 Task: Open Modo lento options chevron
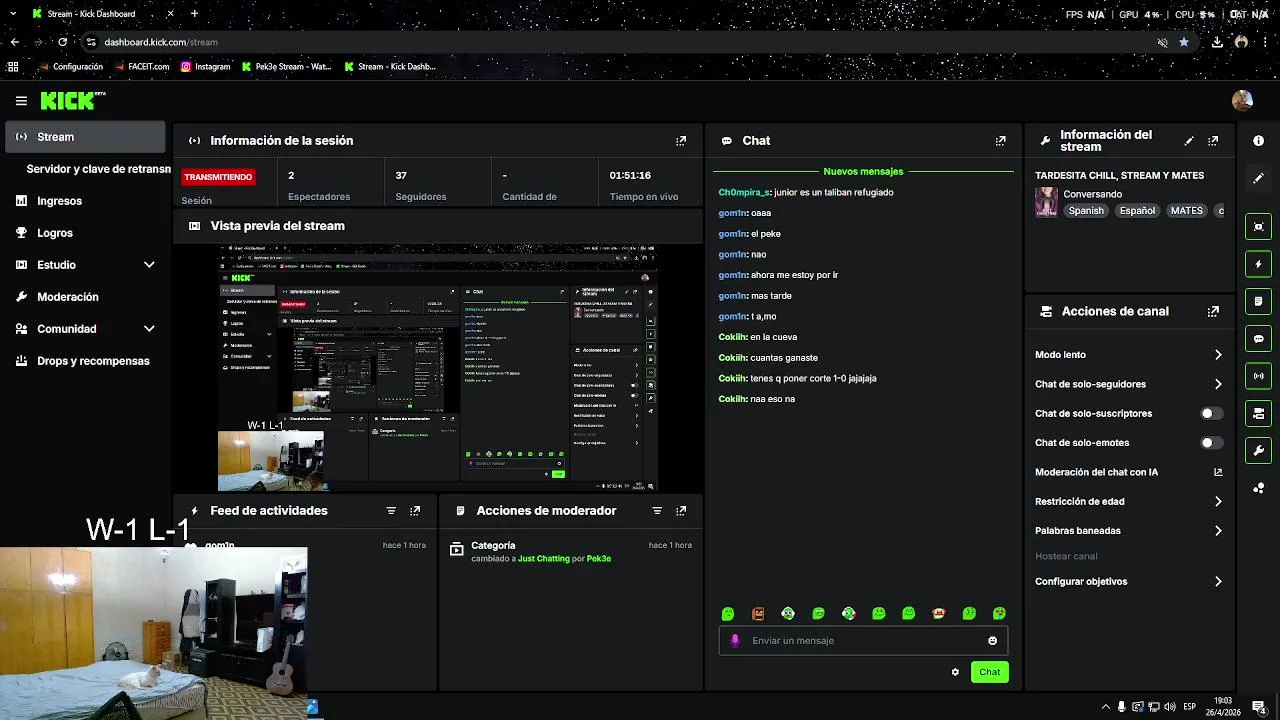[1218, 355]
